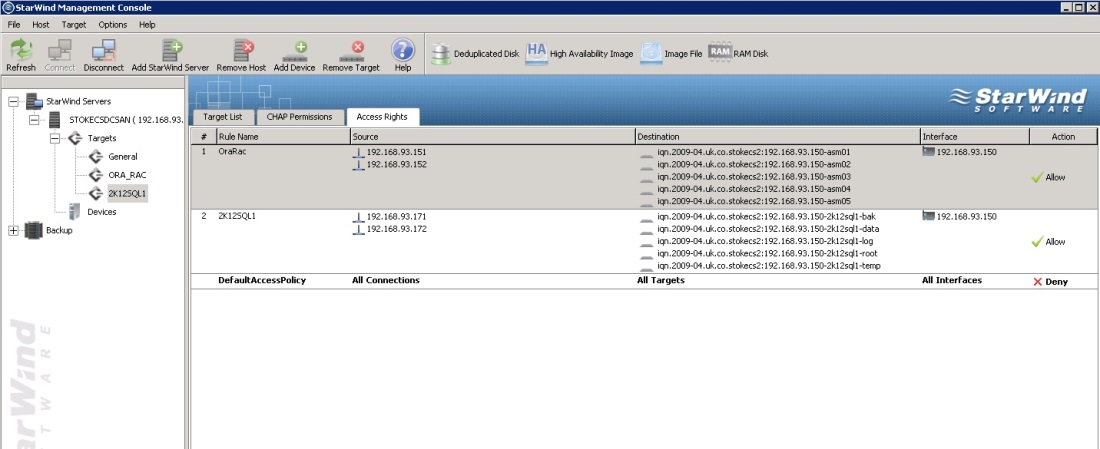This screenshot has width=1100, height=449.
Task: Click destination ending in 2k12sql1-temp
Action: coord(768,266)
